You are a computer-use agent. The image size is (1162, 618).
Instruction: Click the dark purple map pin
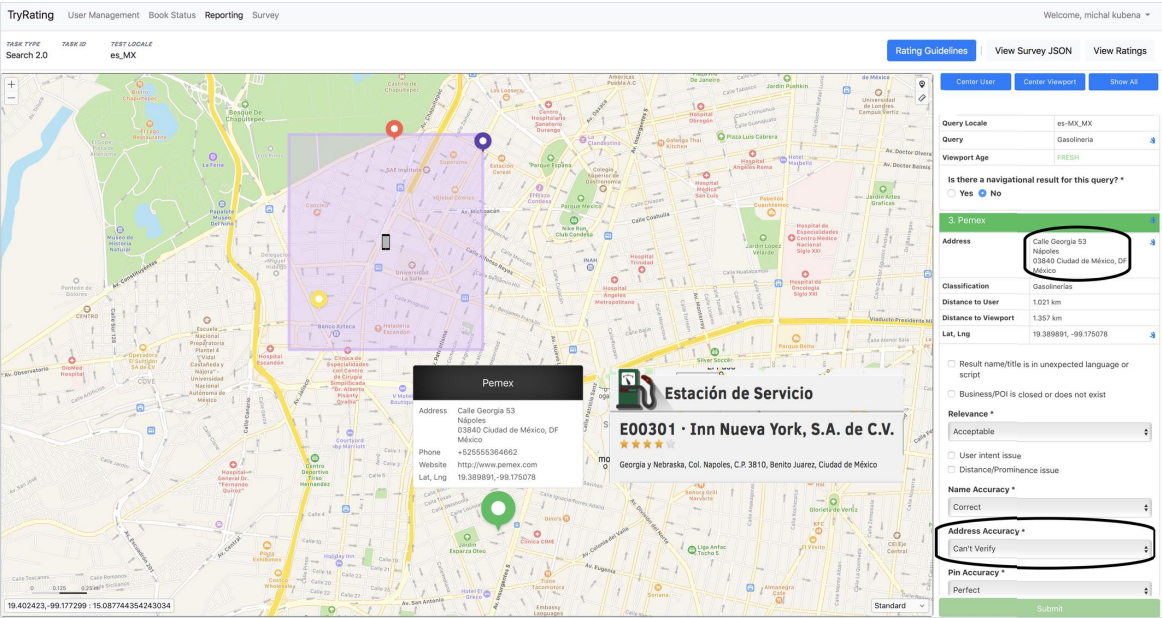[x=482, y=141]
